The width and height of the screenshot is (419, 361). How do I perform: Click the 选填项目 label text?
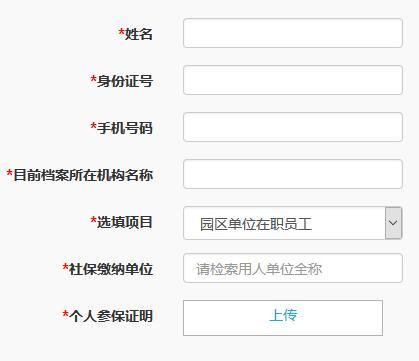pyautogui.click(x=125, y=222)
